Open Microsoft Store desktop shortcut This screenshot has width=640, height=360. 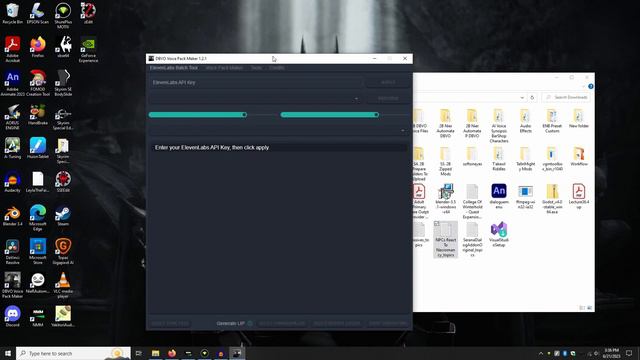pos(38,252)
